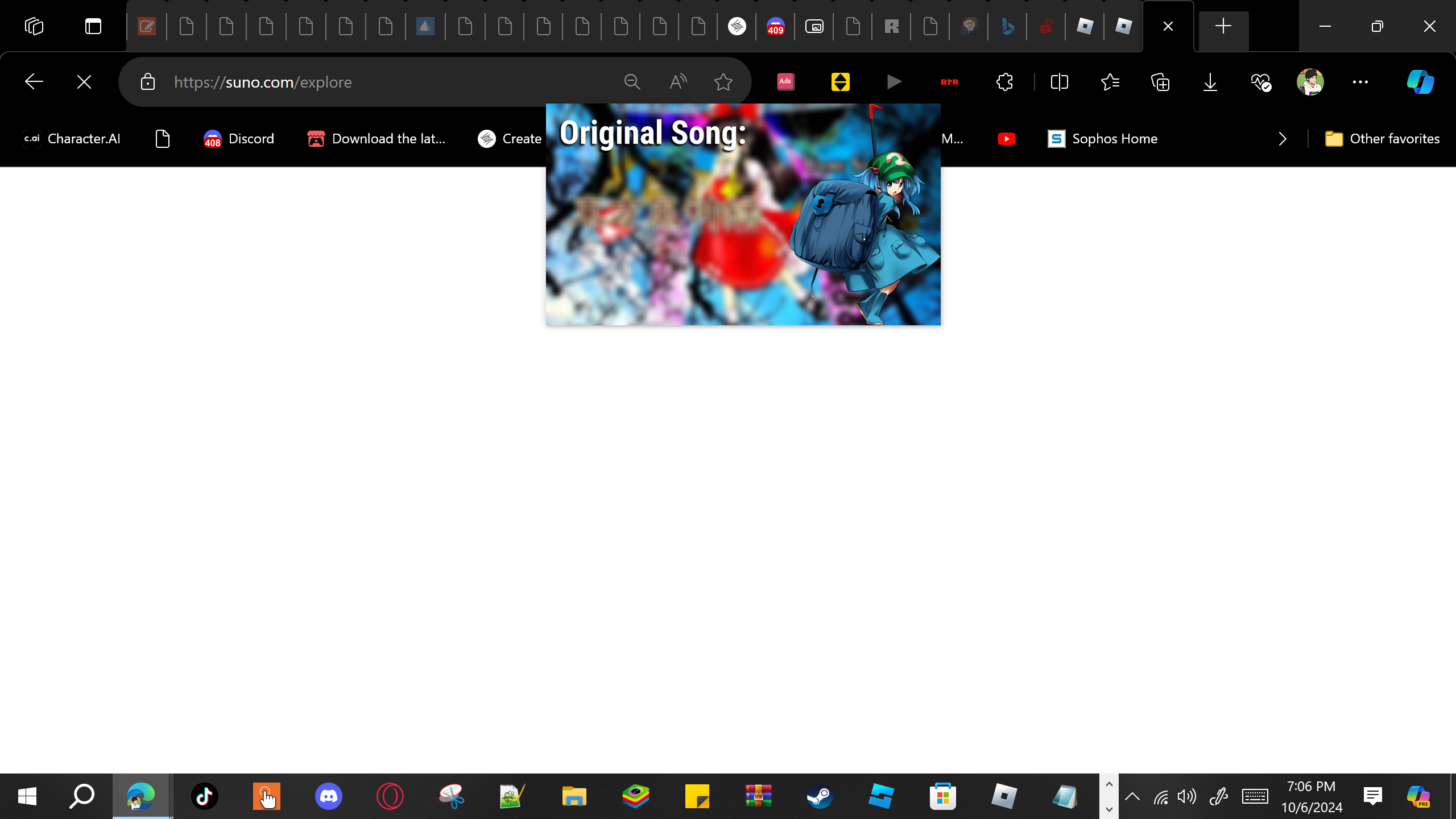Click the Zoom out magnifier icon
Screen dimensions: 1456x819
click(632, 82)
